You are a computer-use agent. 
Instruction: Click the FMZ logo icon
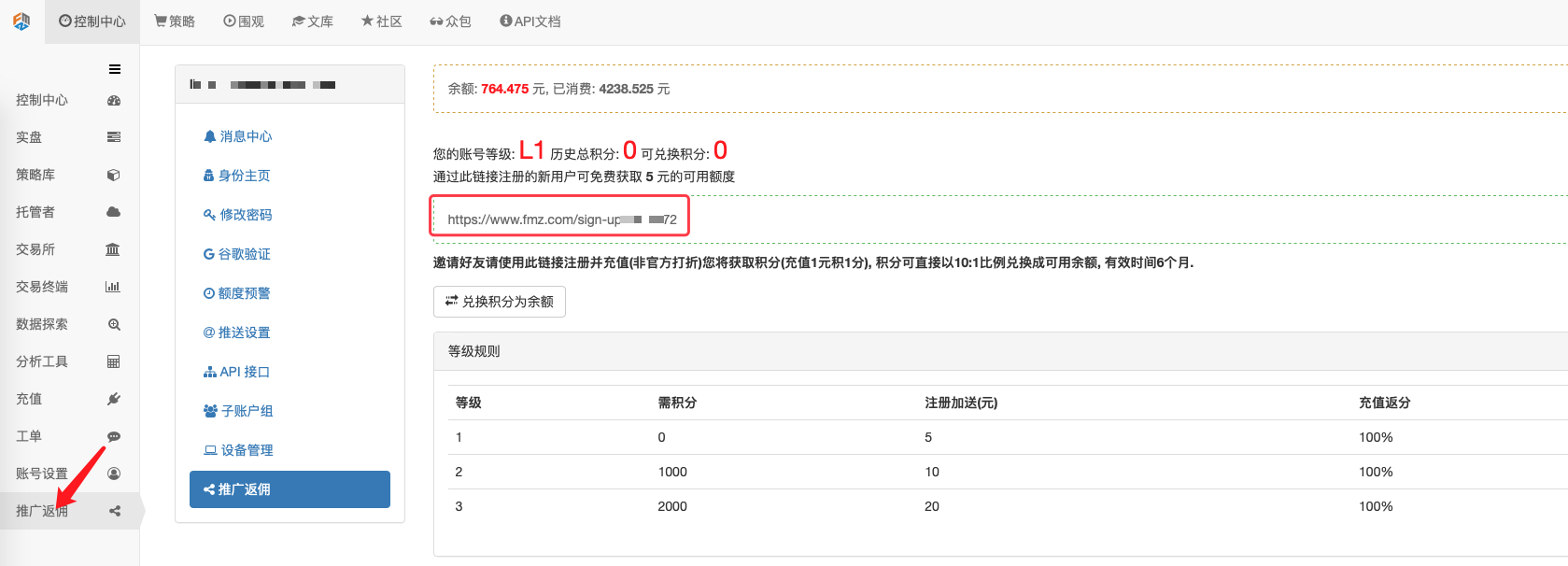pos(21,21)
